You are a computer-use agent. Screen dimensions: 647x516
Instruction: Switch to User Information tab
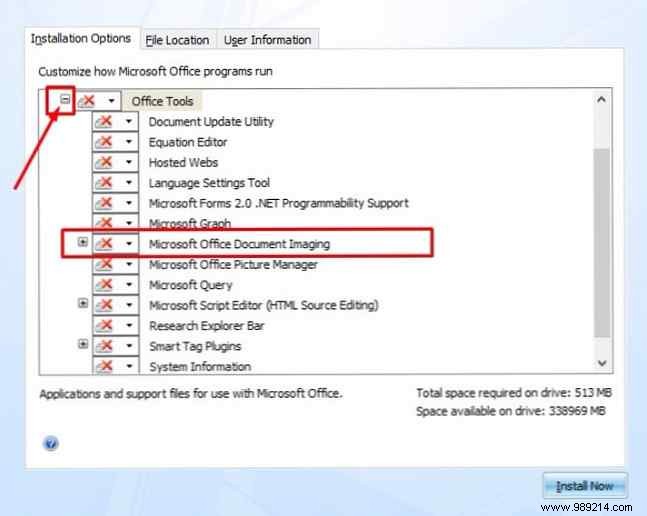coord(267,40)
